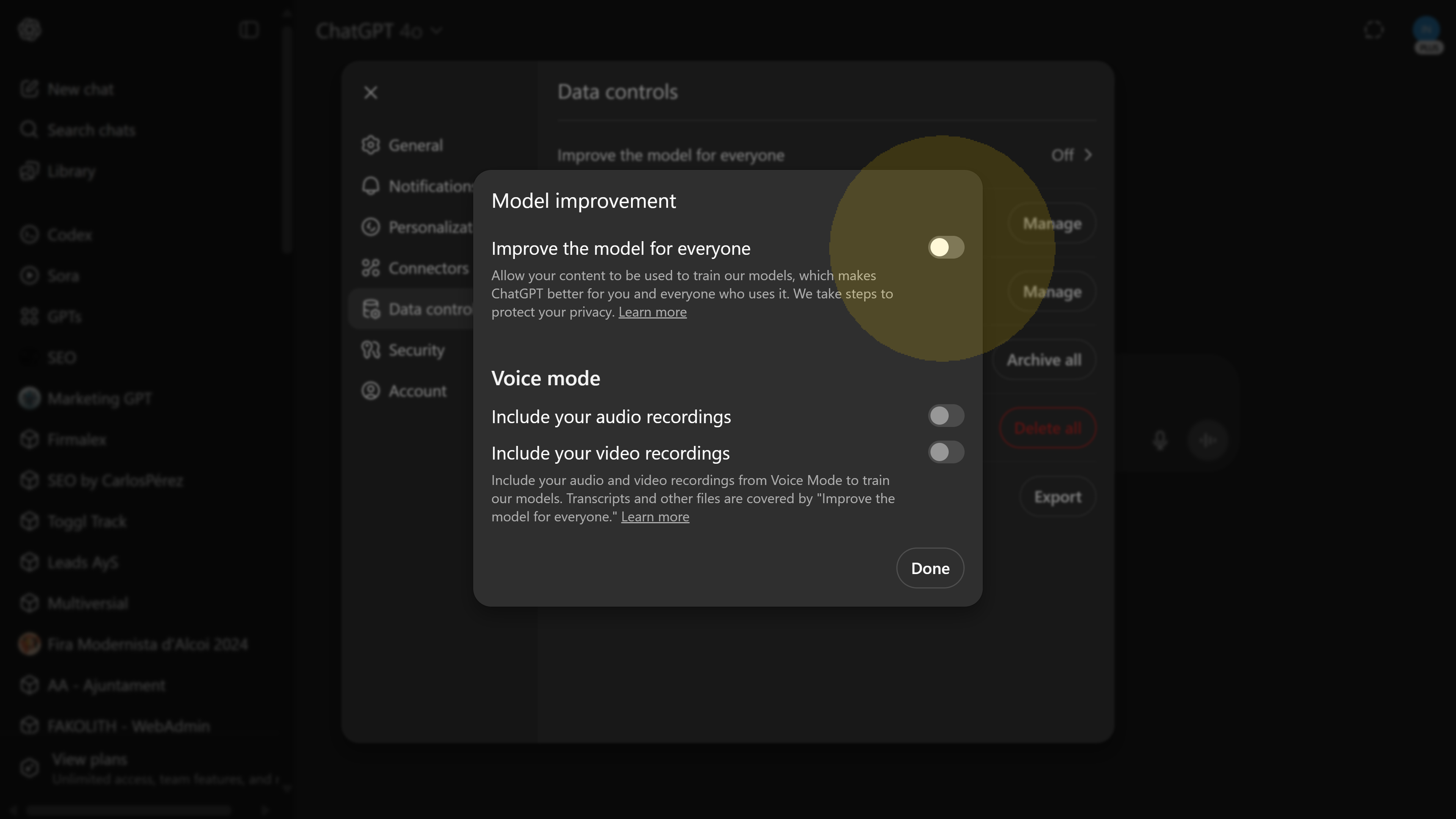This screenshot has height=819, width=1456.
Task: Click the New chat pencil icon
Action: 30,89
